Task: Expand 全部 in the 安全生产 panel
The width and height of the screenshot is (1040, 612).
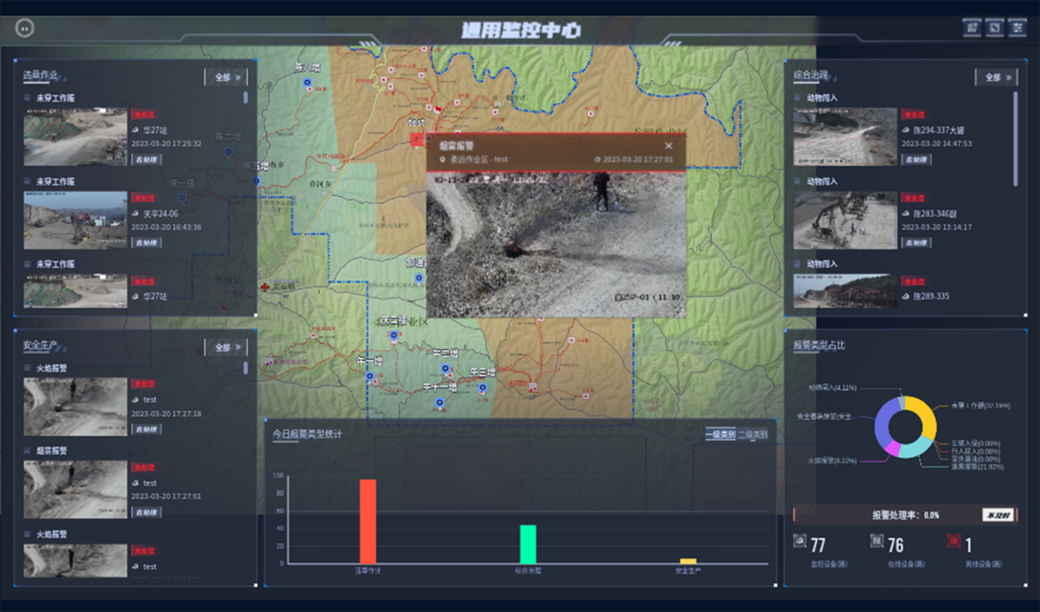Action: click(225, 347)
